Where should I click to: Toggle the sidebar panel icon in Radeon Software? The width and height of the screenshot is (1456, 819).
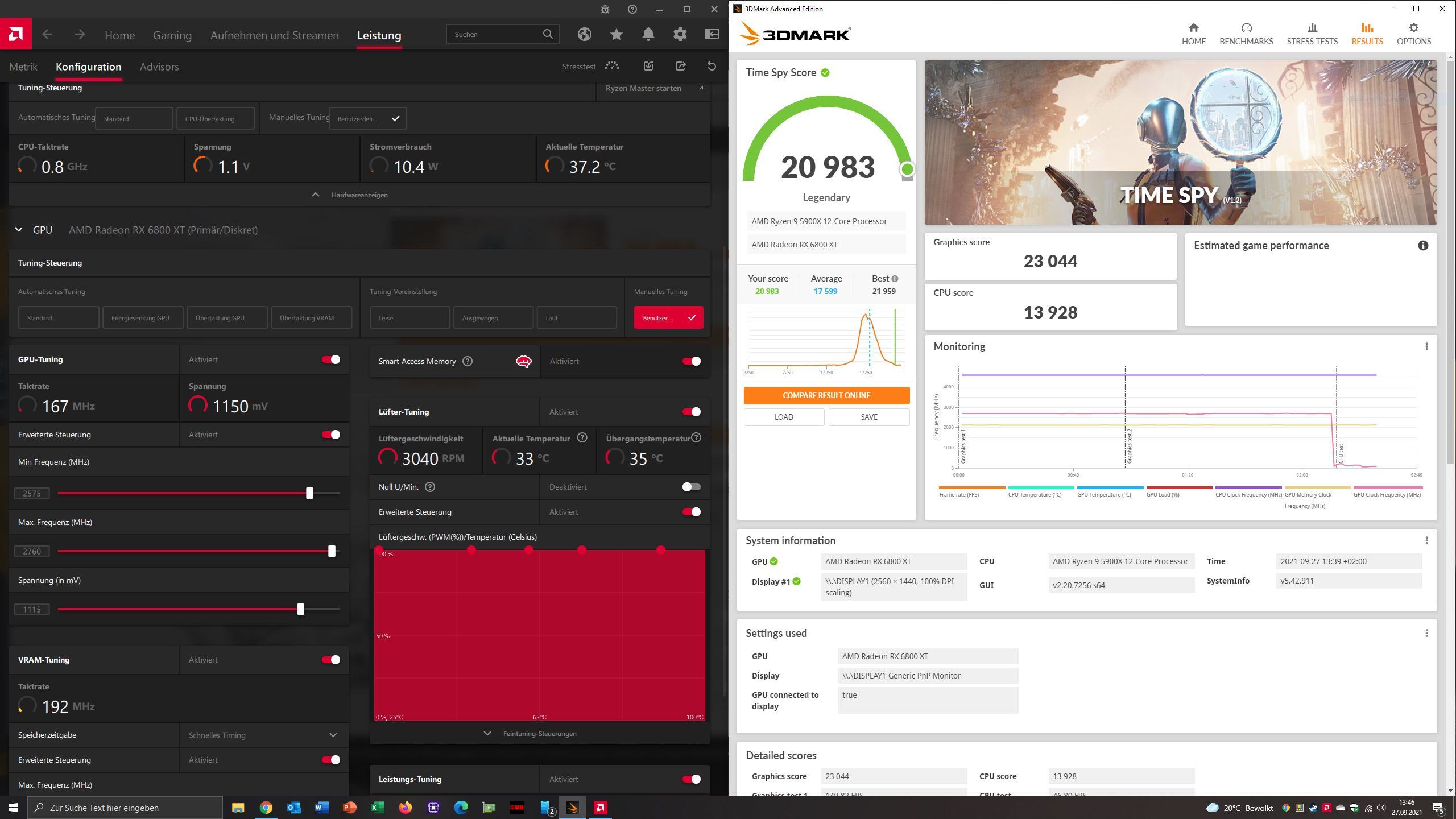tap(712, 35)
